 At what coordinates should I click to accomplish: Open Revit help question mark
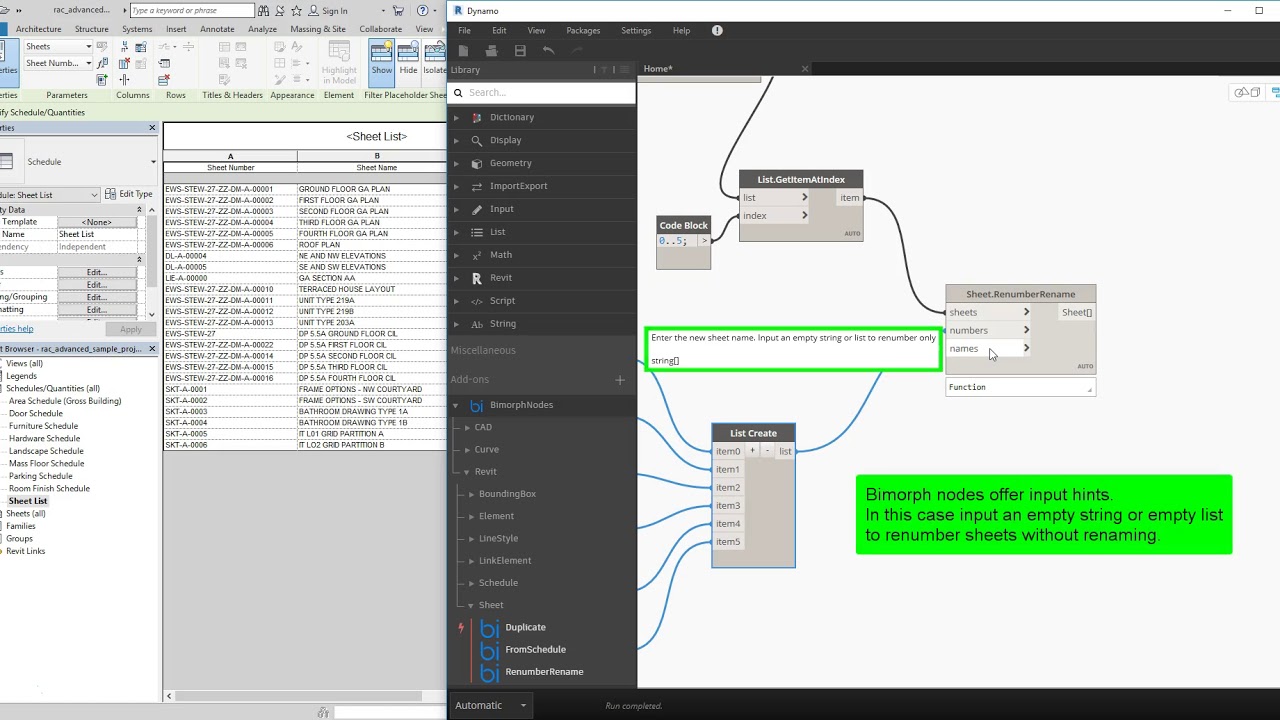(x=424, y=11)
